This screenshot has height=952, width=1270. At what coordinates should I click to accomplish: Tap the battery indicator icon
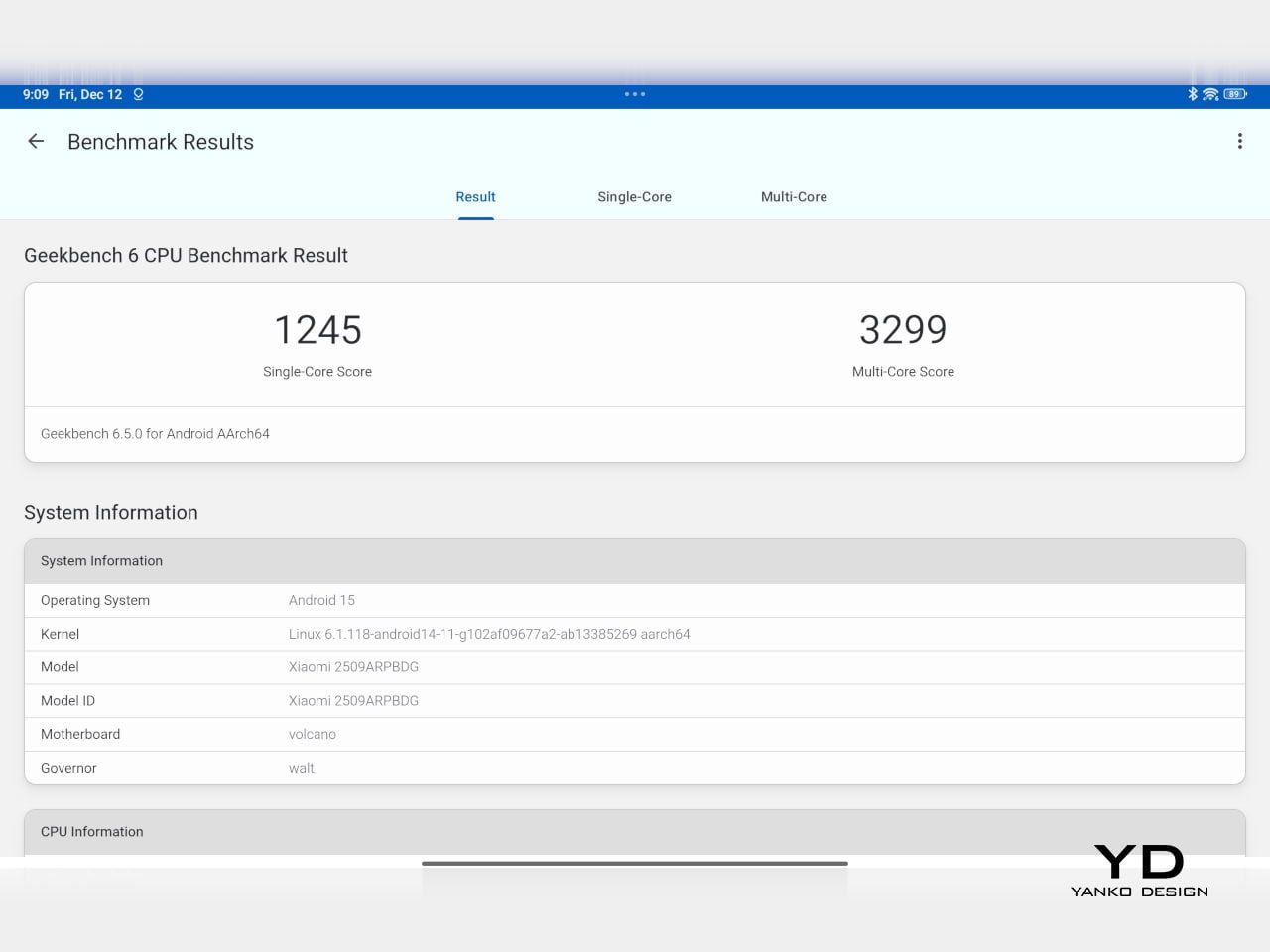1234,94
